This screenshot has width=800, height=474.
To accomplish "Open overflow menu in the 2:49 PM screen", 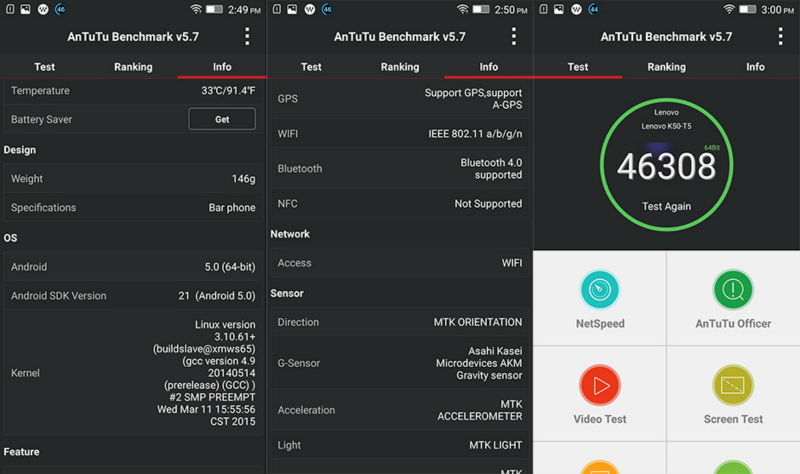I will (247, 36).
